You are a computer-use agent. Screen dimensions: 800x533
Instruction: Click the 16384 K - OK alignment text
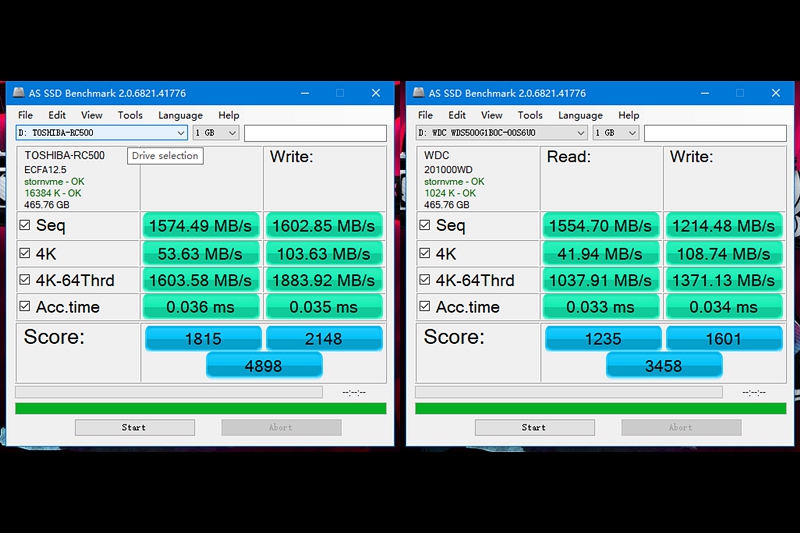53,193
